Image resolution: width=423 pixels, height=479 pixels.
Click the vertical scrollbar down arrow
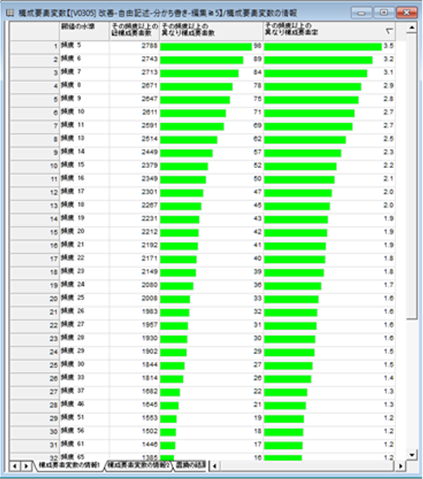coord(412,455)
